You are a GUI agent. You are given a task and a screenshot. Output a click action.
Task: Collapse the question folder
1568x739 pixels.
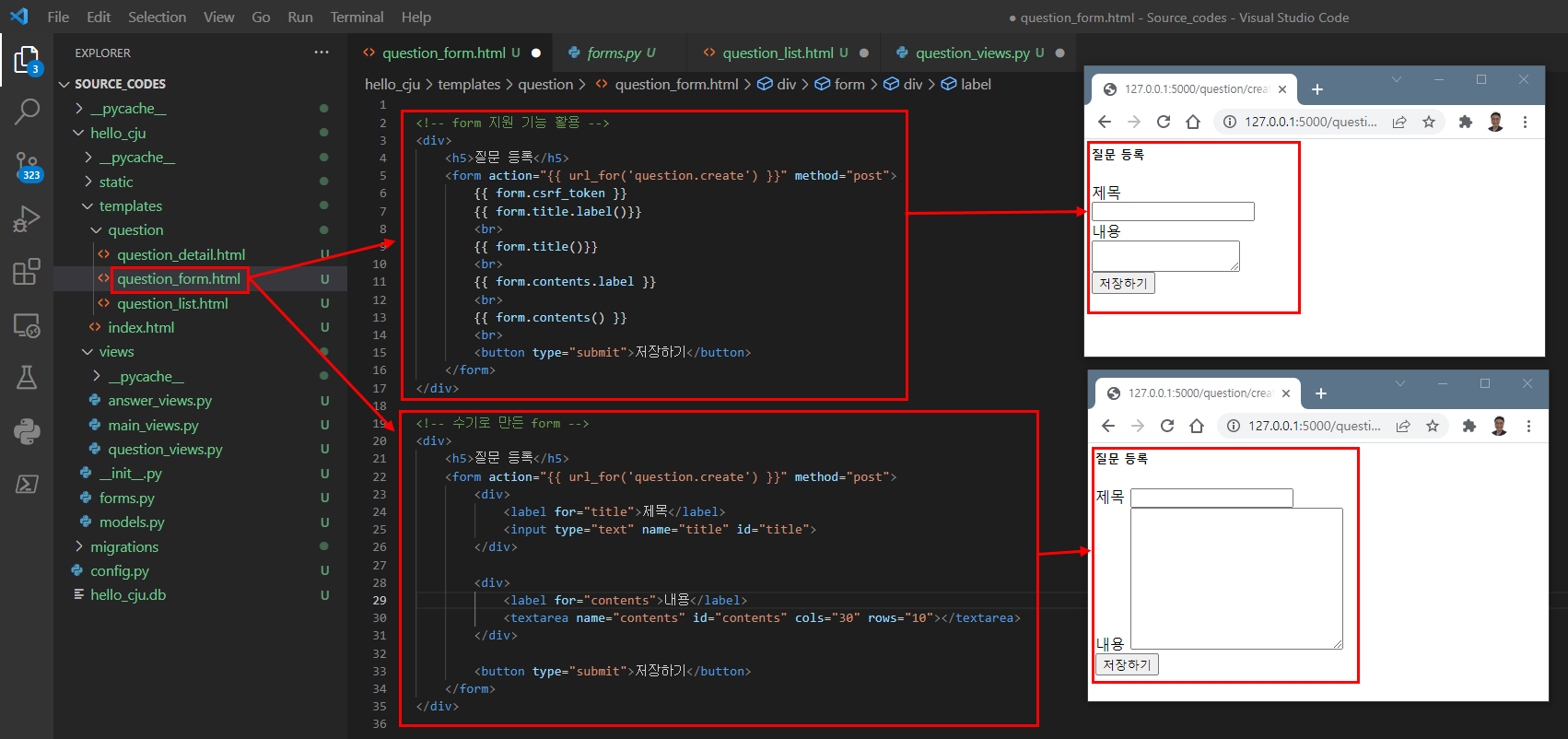(97, 230)
